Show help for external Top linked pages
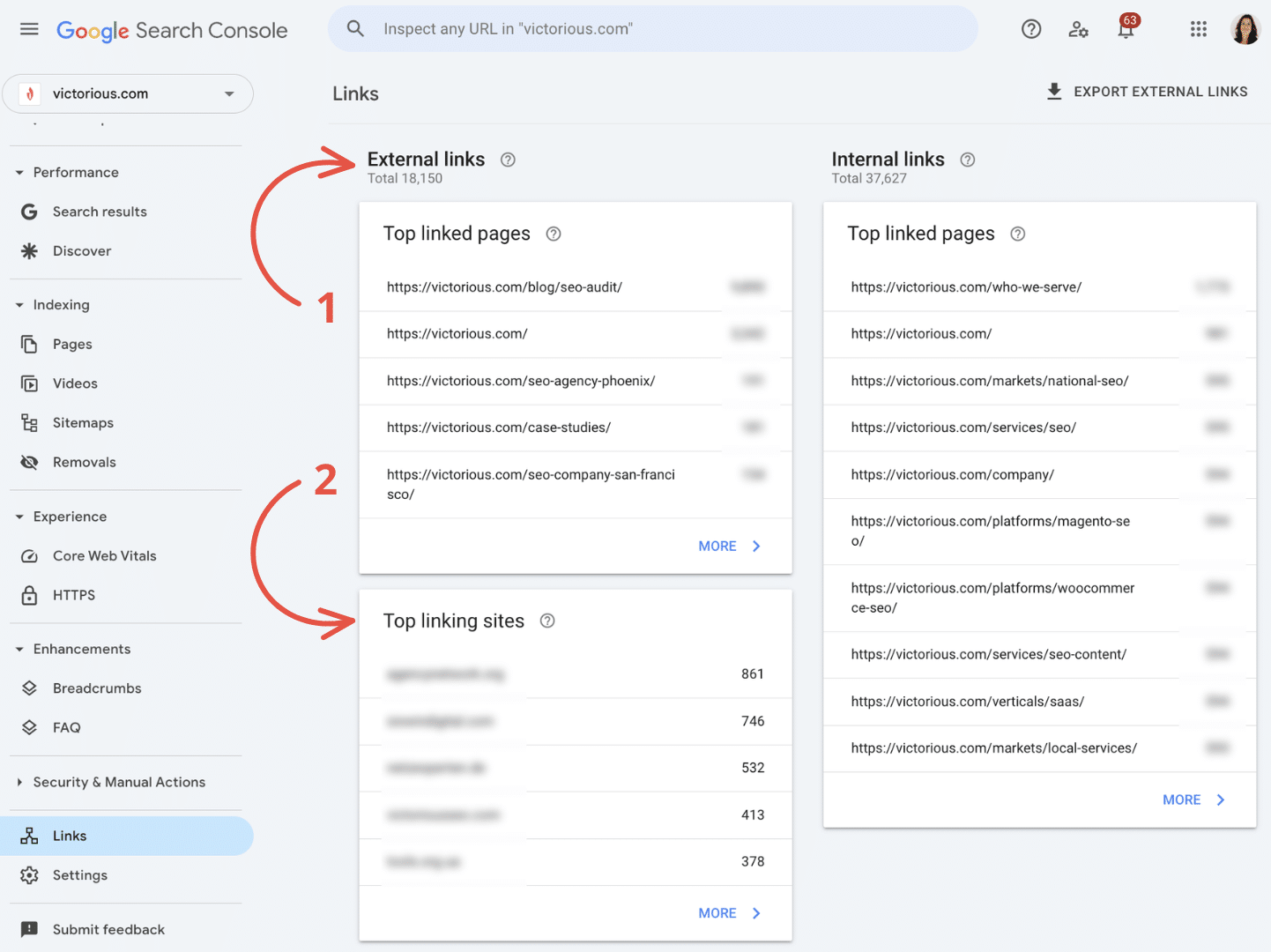Image resolution: width=1271 pixels, height=952 pixels. [554, 234]
